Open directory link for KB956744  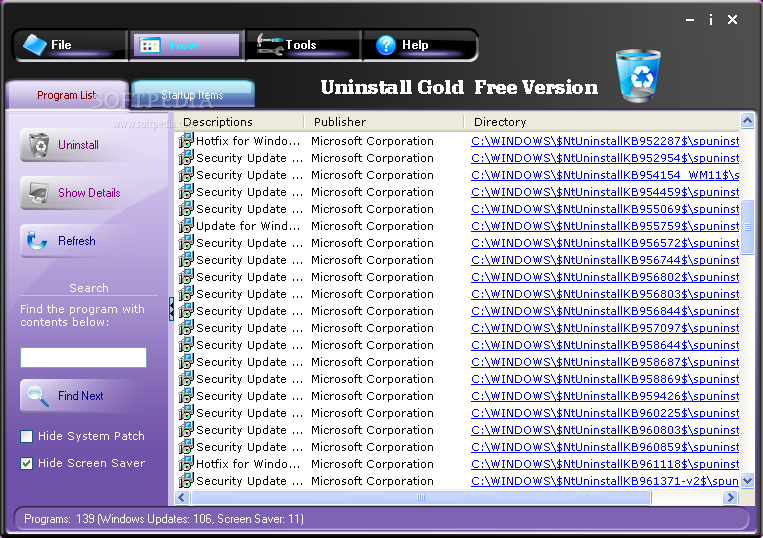click(605, 260)
